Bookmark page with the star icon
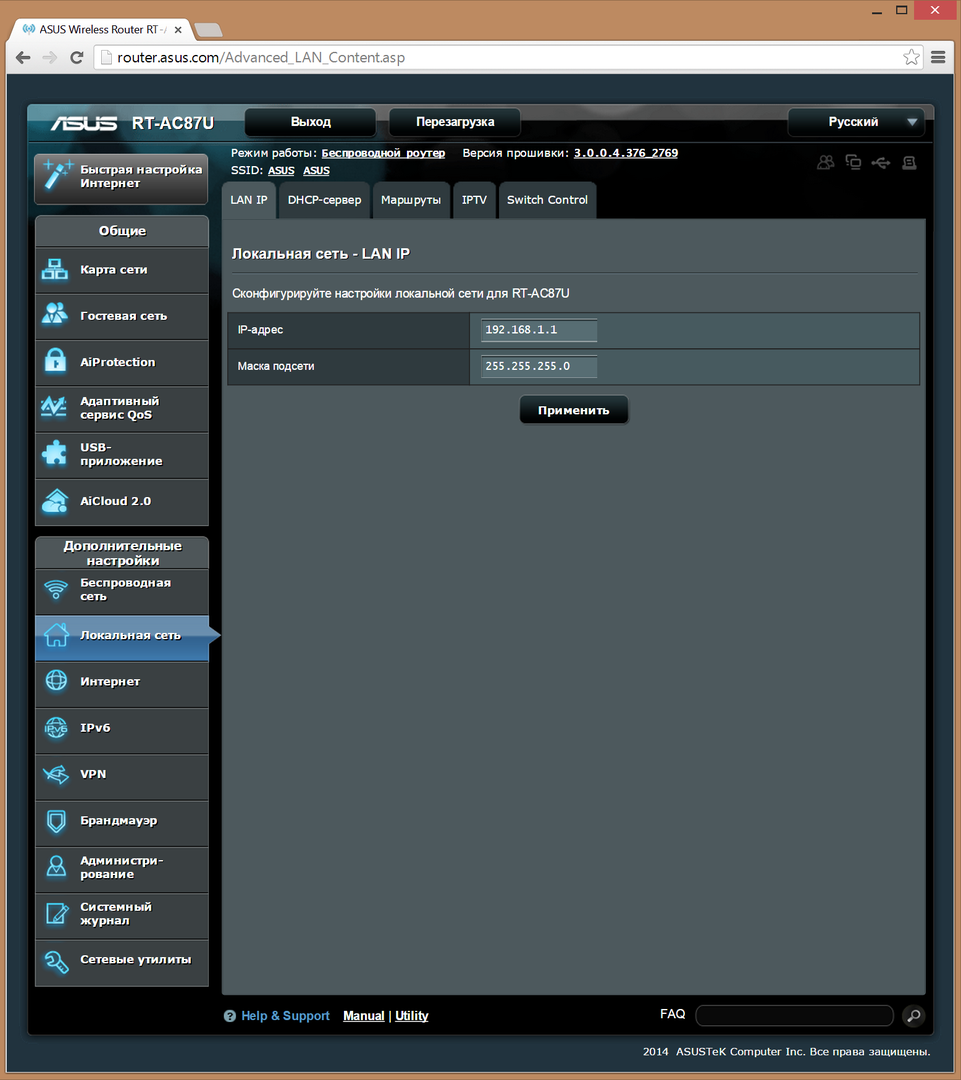This screenshot has height=1080, width=961. point(911,57)
